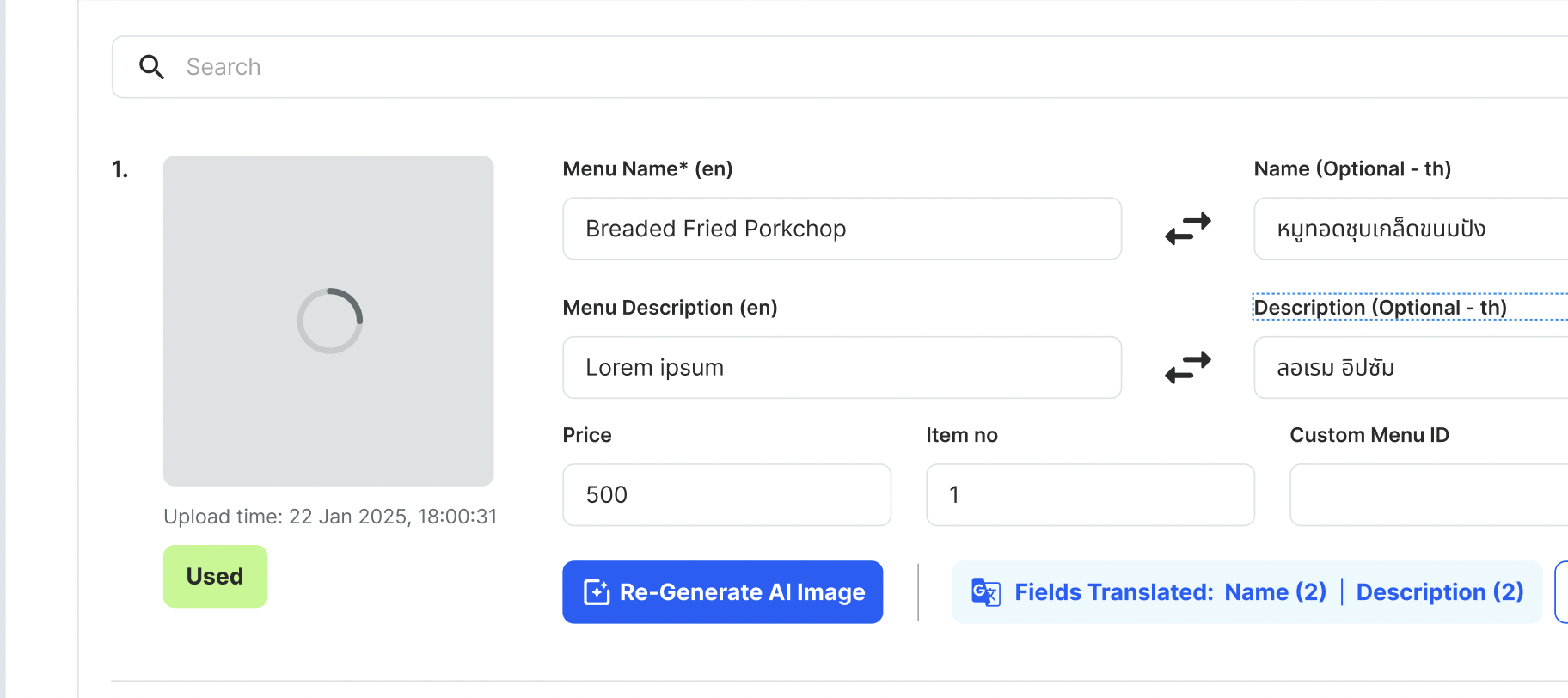Image resolution: width=1568 pixels, height=698 pixels.
Task: Click the green Used badge
Action: pos(215,576)
